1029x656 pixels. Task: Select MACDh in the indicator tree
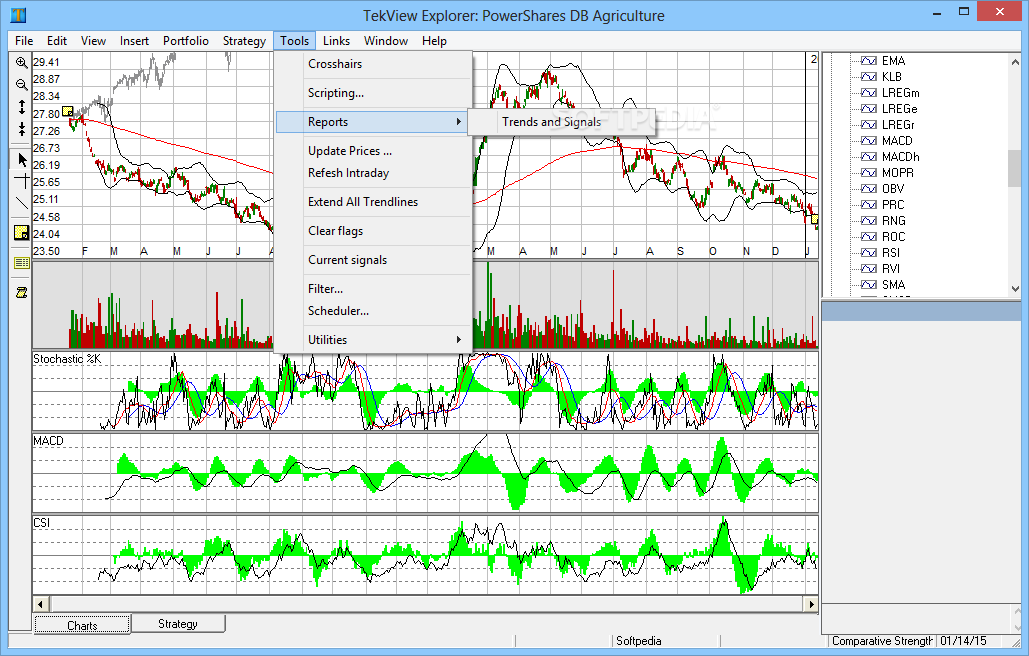tap(900, 157)
